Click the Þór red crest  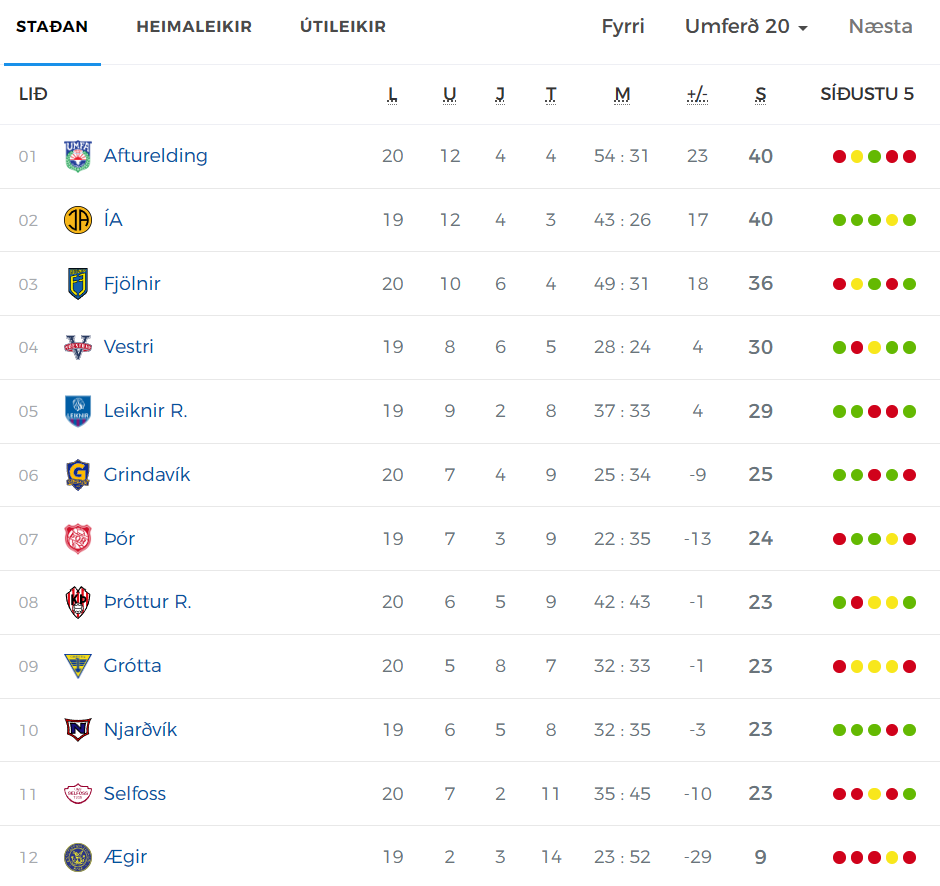tap(78, 538)
